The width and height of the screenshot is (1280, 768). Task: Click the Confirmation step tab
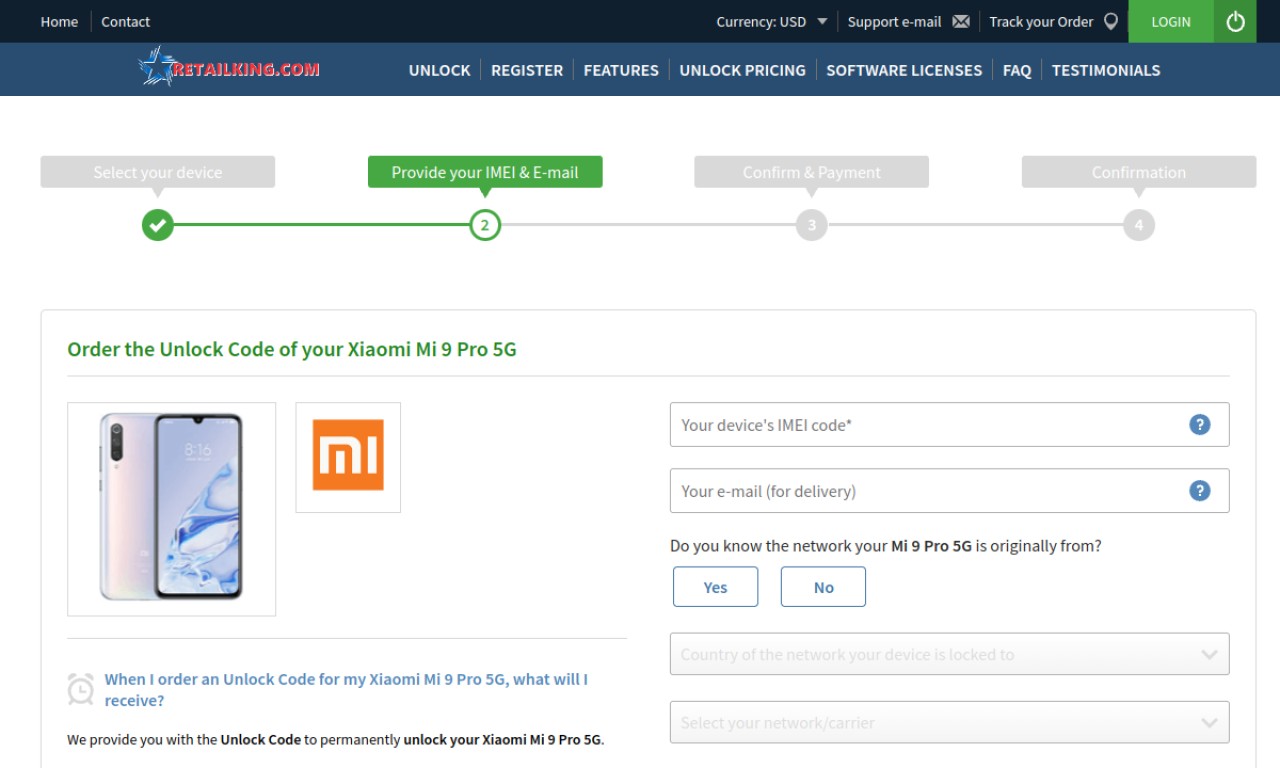pos(1139,172)
